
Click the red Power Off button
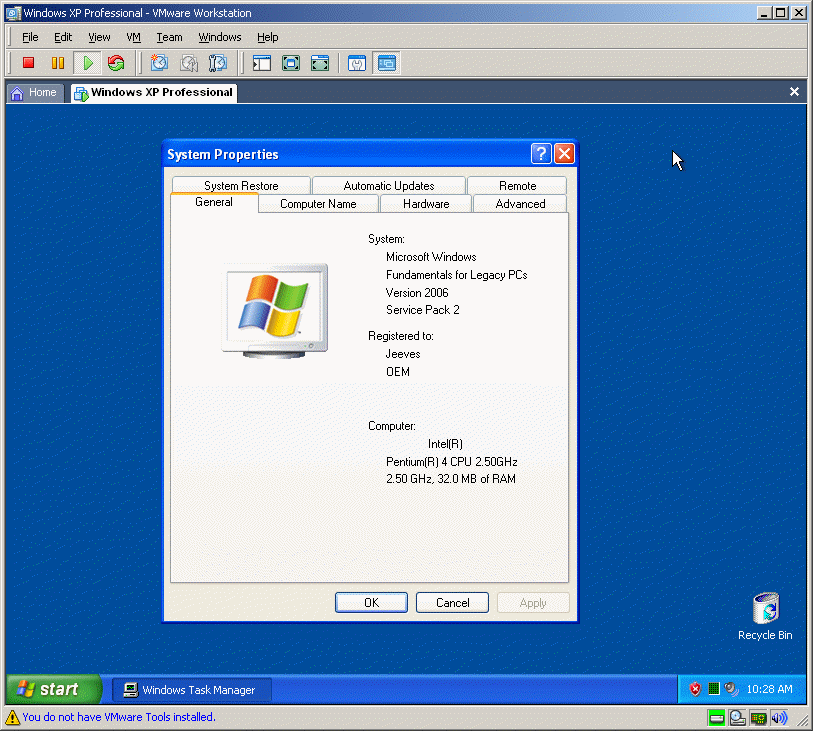click(29, 63)
